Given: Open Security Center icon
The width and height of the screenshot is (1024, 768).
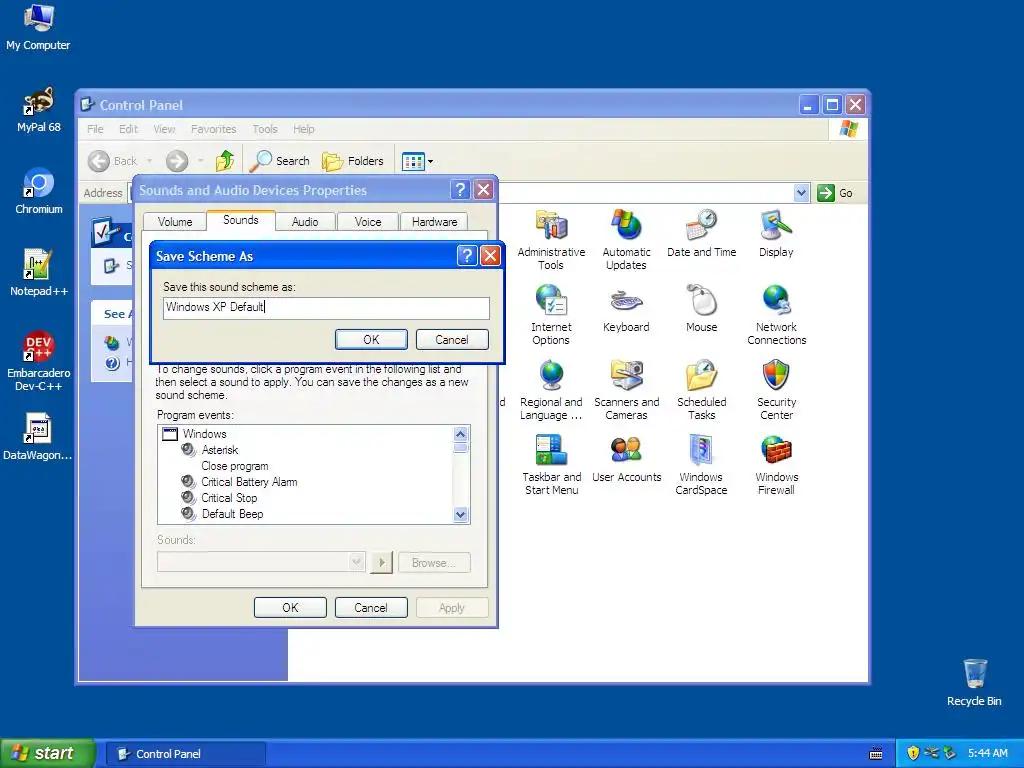Looking at the screenshot, I should [x=776, y=389].
